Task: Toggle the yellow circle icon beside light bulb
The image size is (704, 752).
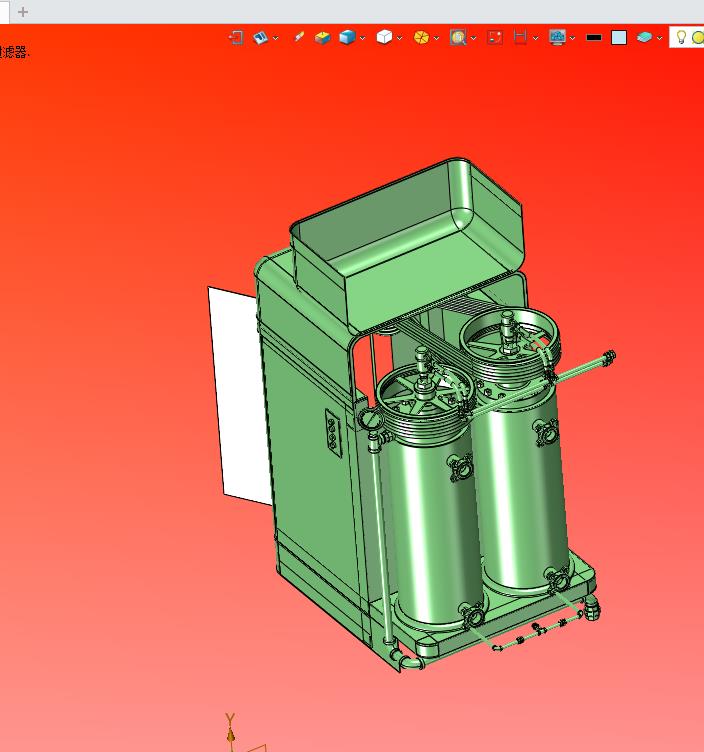Action: click(698, 37)
